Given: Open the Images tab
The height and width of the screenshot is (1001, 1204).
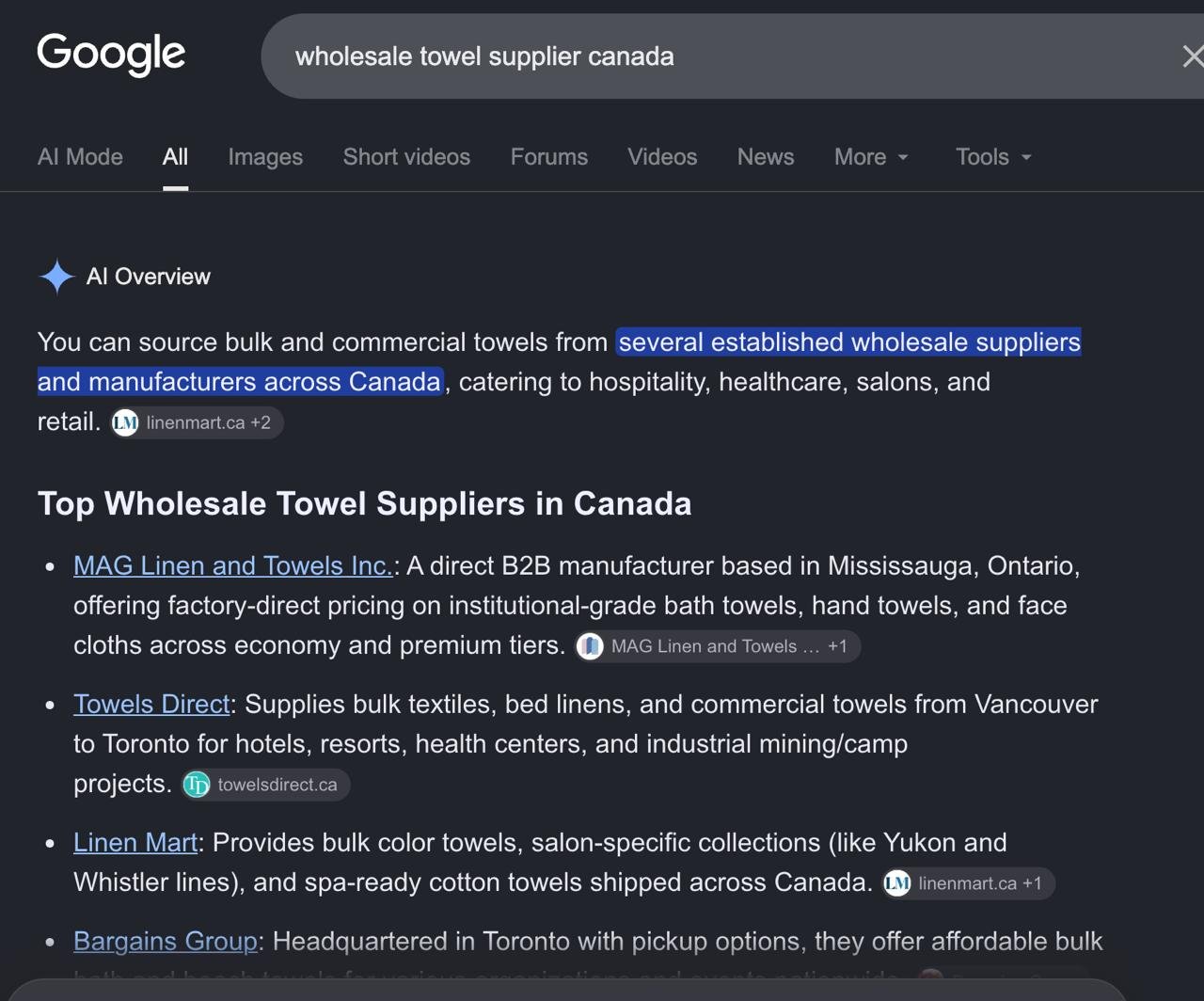Looking at the screenshot, I should point(265,157).
